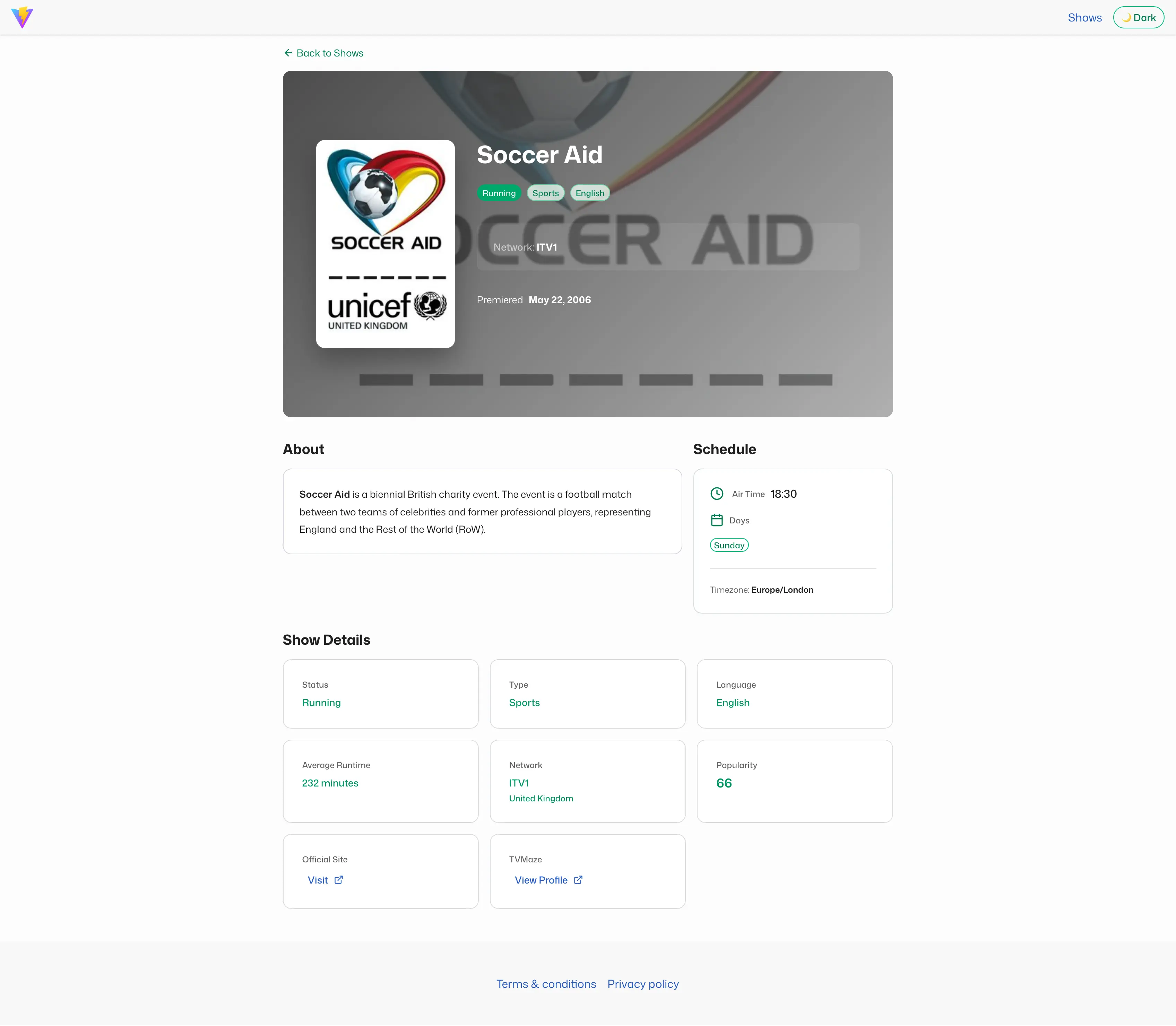This screenshot has width=1176, height=1026.
Task: Click external link icon beside Visit
Action: point(338,880)
